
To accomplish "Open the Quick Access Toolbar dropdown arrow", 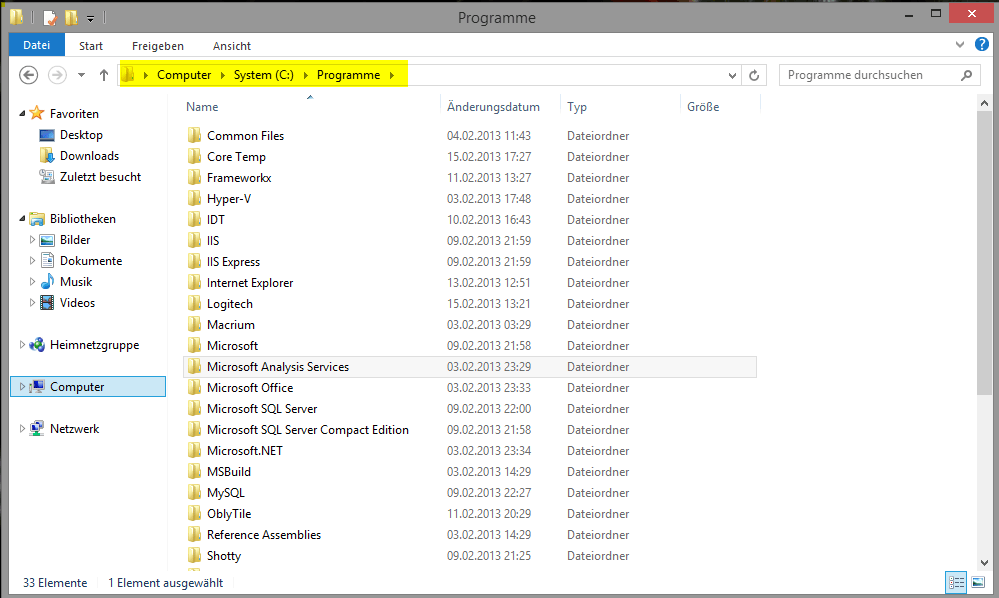I will [x=90, y=15].
